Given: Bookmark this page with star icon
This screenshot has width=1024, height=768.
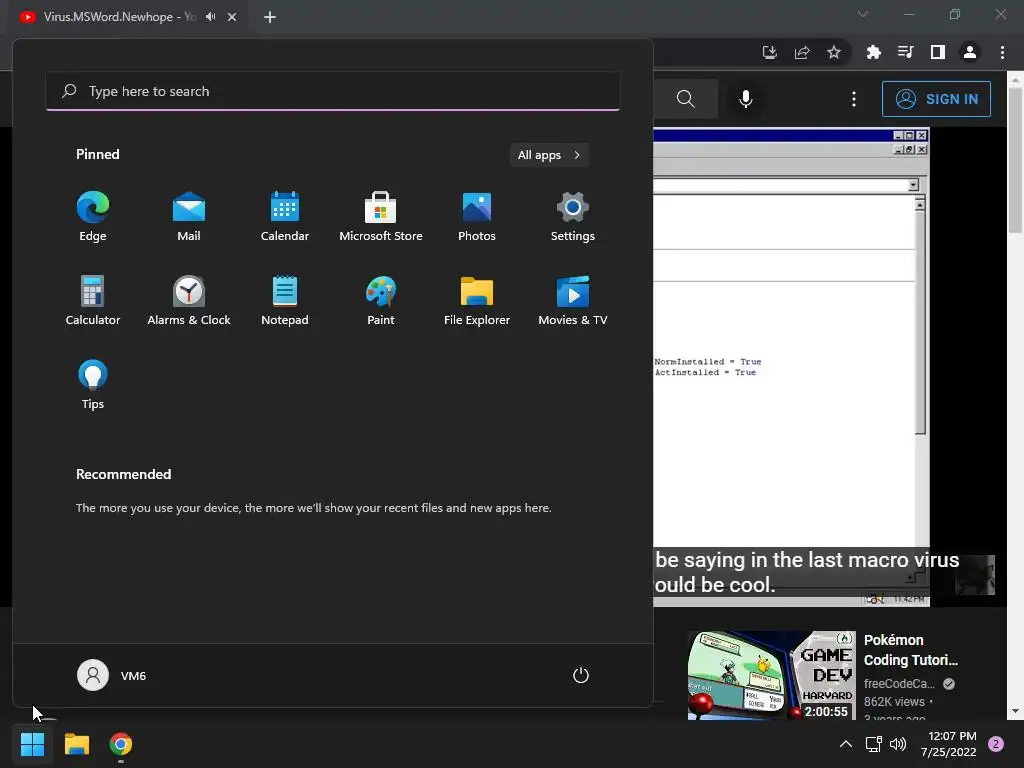Looking at the screenshot, I should pos(834,52).
